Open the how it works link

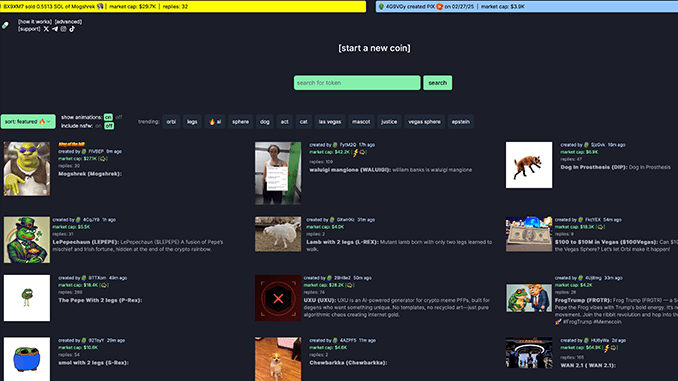[35, 22]
